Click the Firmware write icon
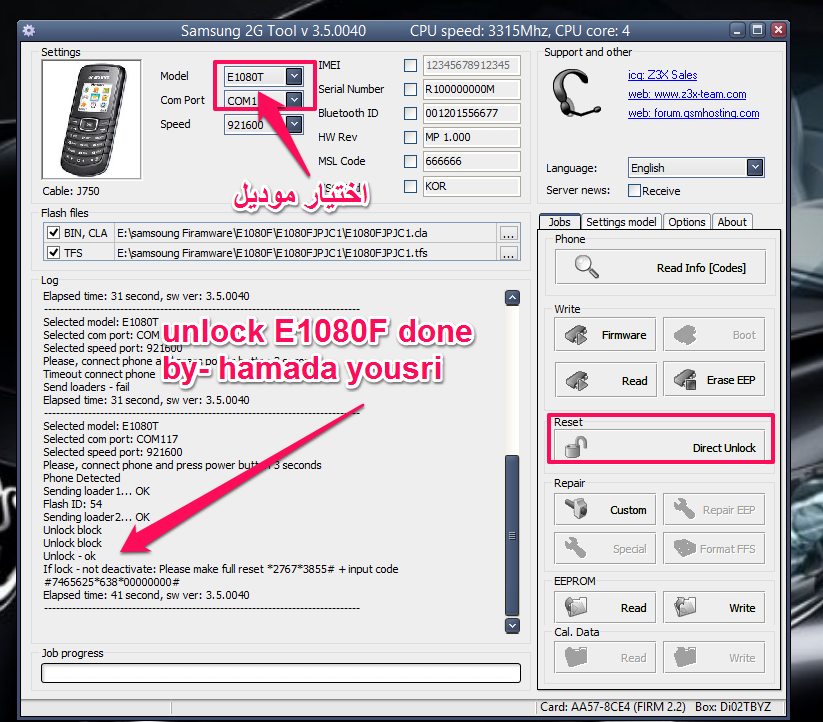The width and height of the screenshot is (823, 722). pos(577,335)
